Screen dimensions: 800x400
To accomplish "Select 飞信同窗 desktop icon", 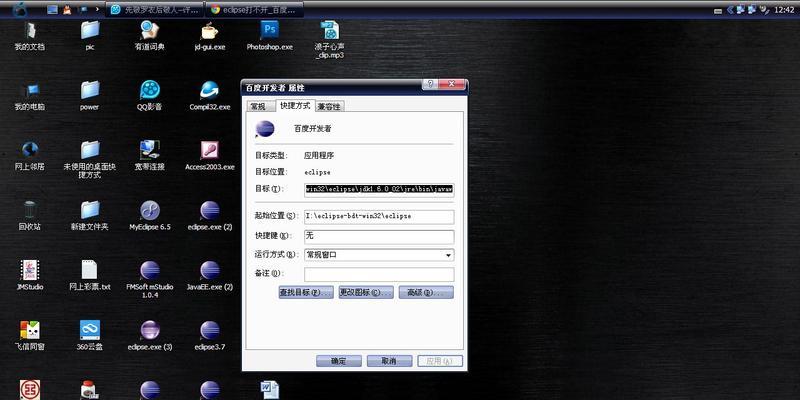I will click(30, 336).
